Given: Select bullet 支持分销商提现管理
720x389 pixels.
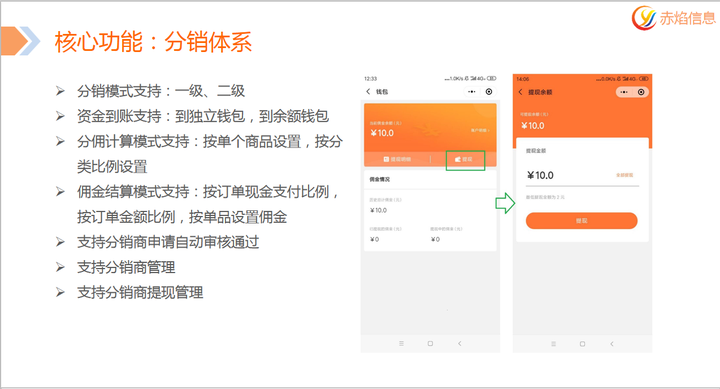Looking at the screenshot, I should [140, 293].
